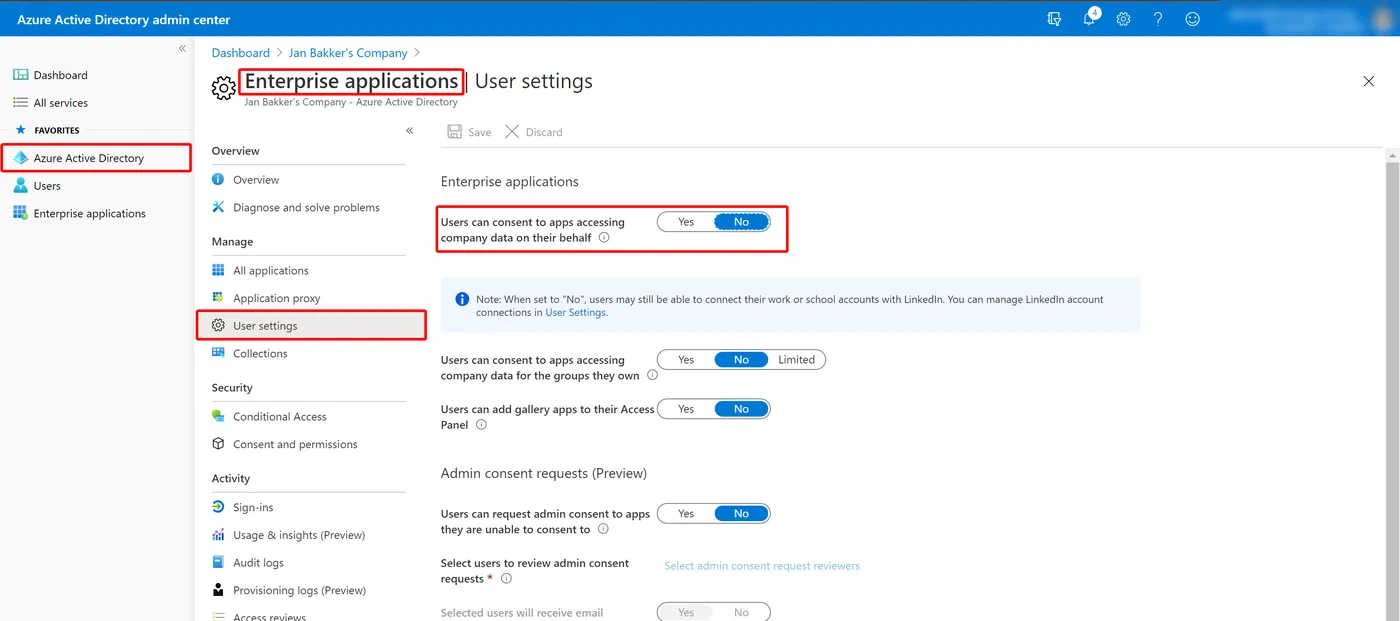Click the Audit logs icon
Image resolution: width=1400 pixels, height=621 pixels.
(218, 563)
